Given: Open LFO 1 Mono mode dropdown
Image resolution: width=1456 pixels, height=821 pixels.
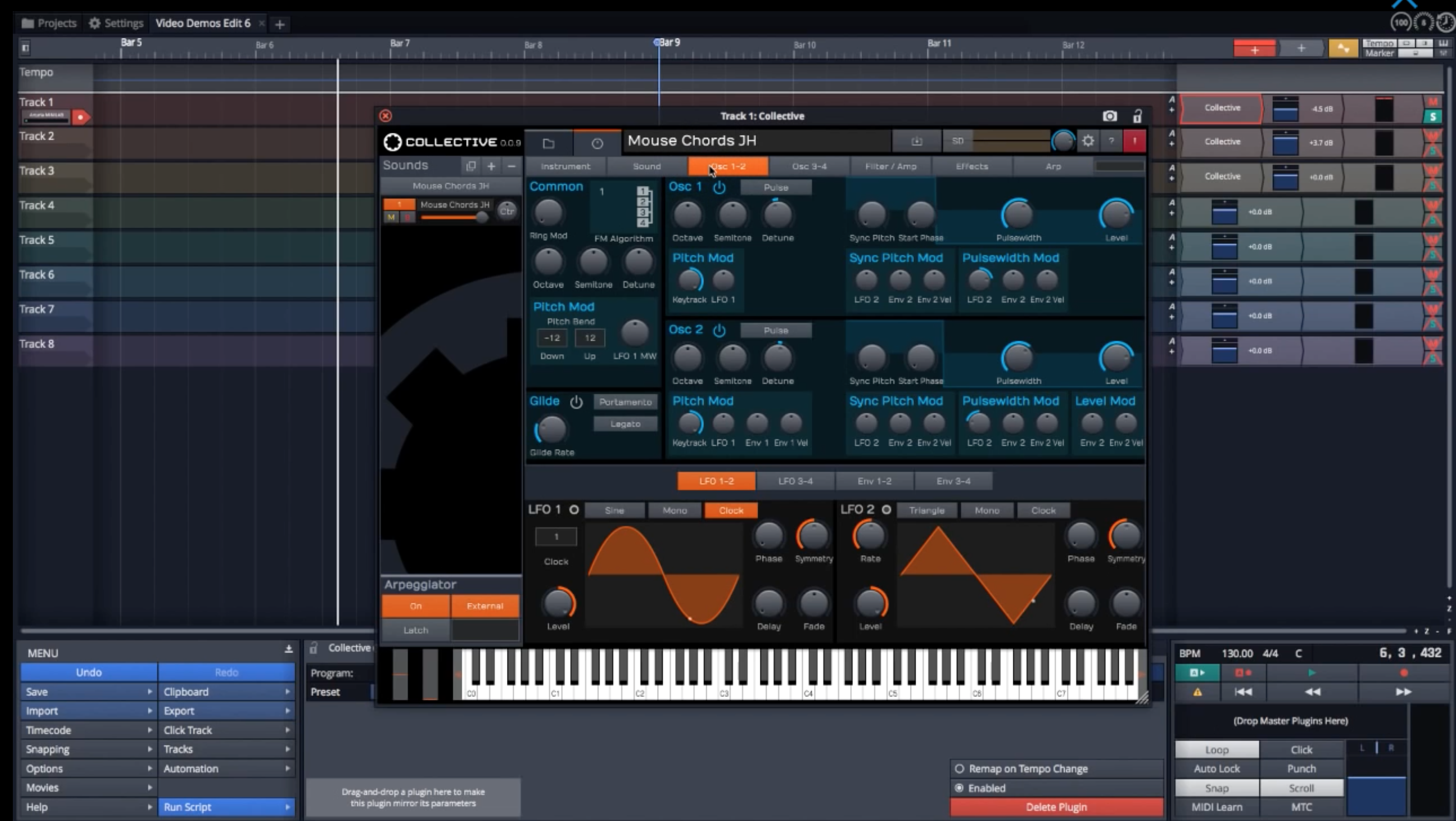Looking at the screenshot, I should tap(675, 510).
